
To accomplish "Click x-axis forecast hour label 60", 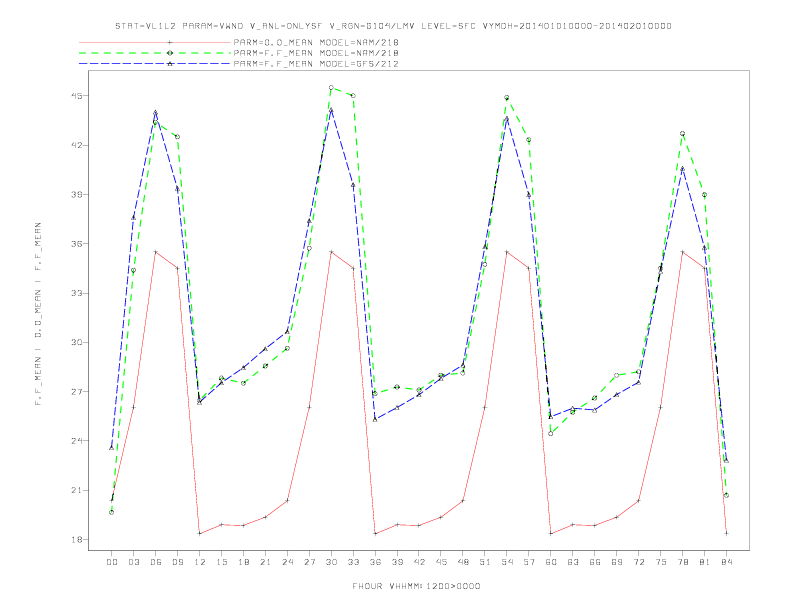I will pyautogui.click(x=551, y=562).
